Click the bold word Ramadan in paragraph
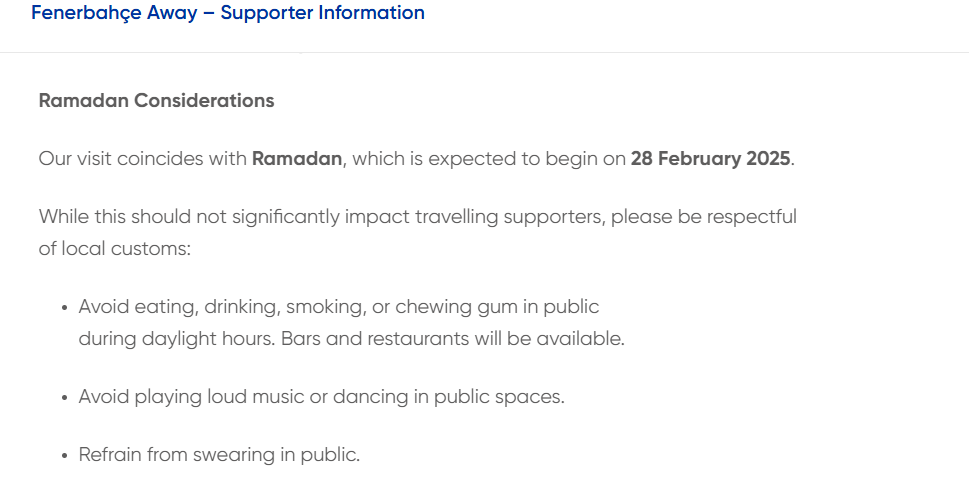 pos(297,159)
